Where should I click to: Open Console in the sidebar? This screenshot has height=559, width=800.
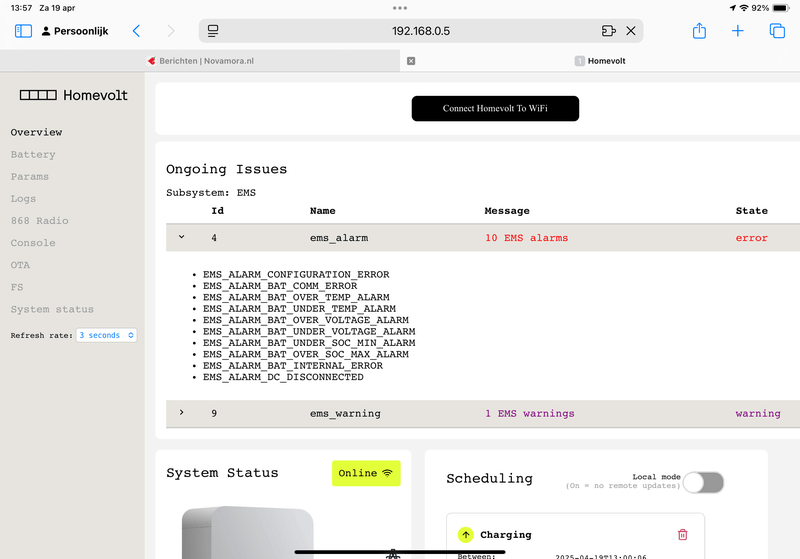point(33,243)
